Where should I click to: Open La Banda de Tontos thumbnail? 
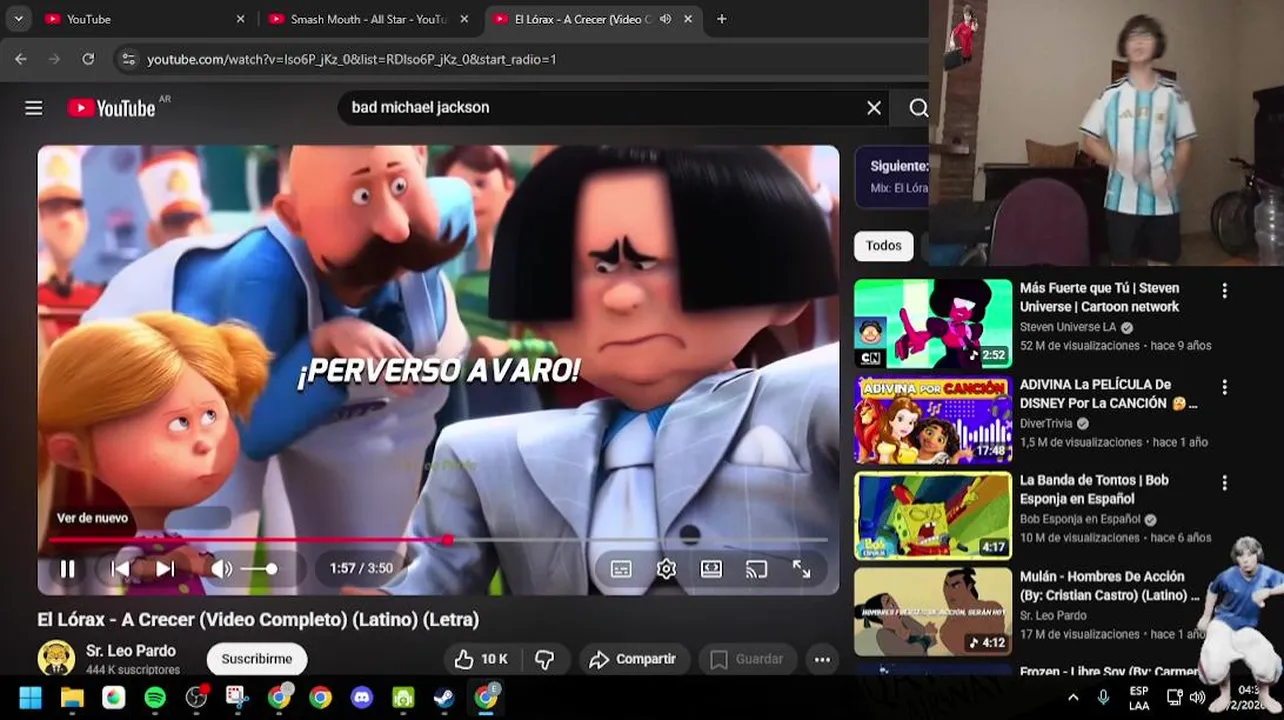coord(933,516)
